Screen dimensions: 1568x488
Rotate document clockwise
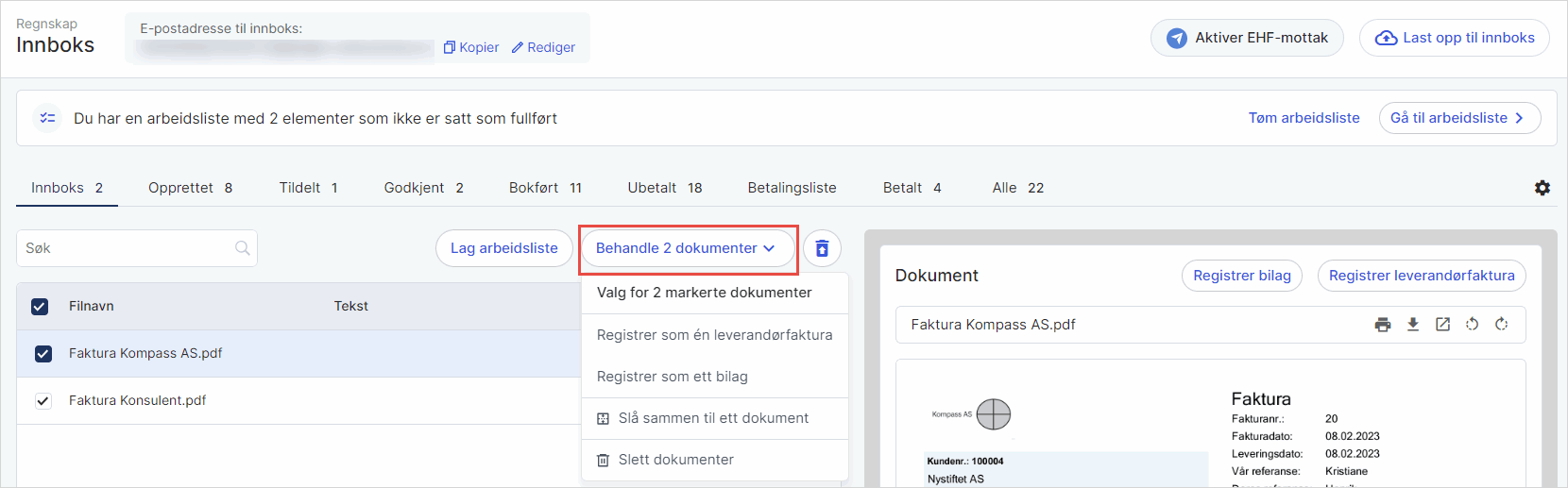(x=1501, y=325)
